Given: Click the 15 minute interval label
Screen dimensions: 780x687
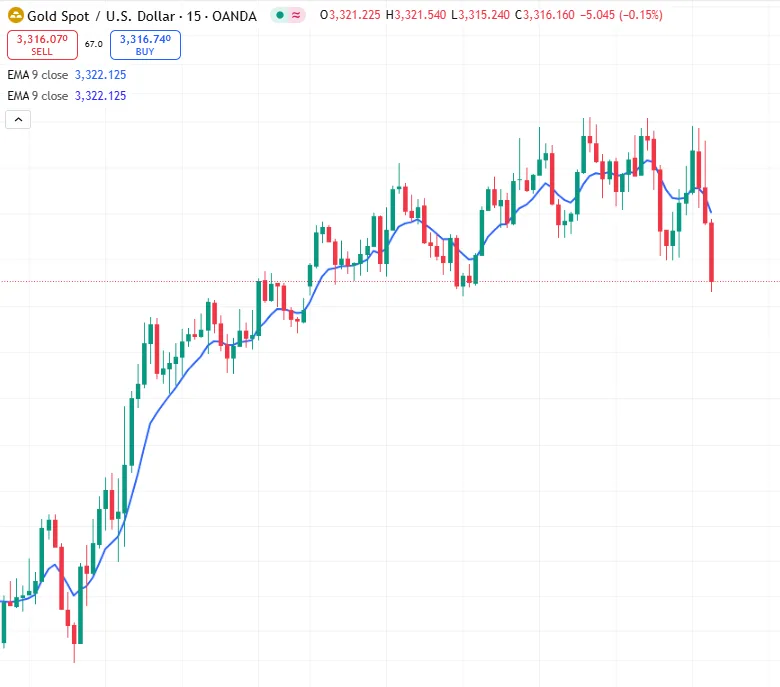Looking at the screenshot, I should coord(196,16).
